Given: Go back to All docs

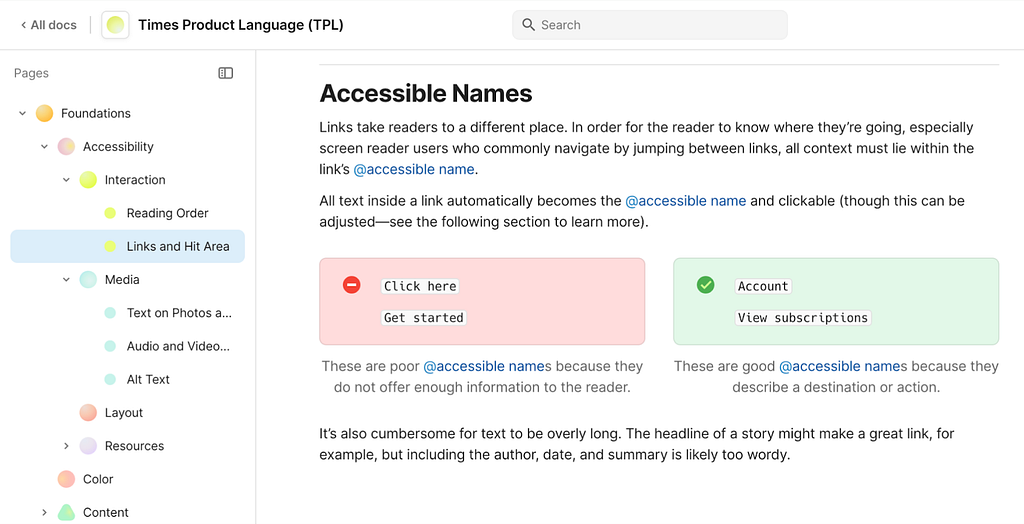Looking at the screenshot, I should (x=49, y=25).
